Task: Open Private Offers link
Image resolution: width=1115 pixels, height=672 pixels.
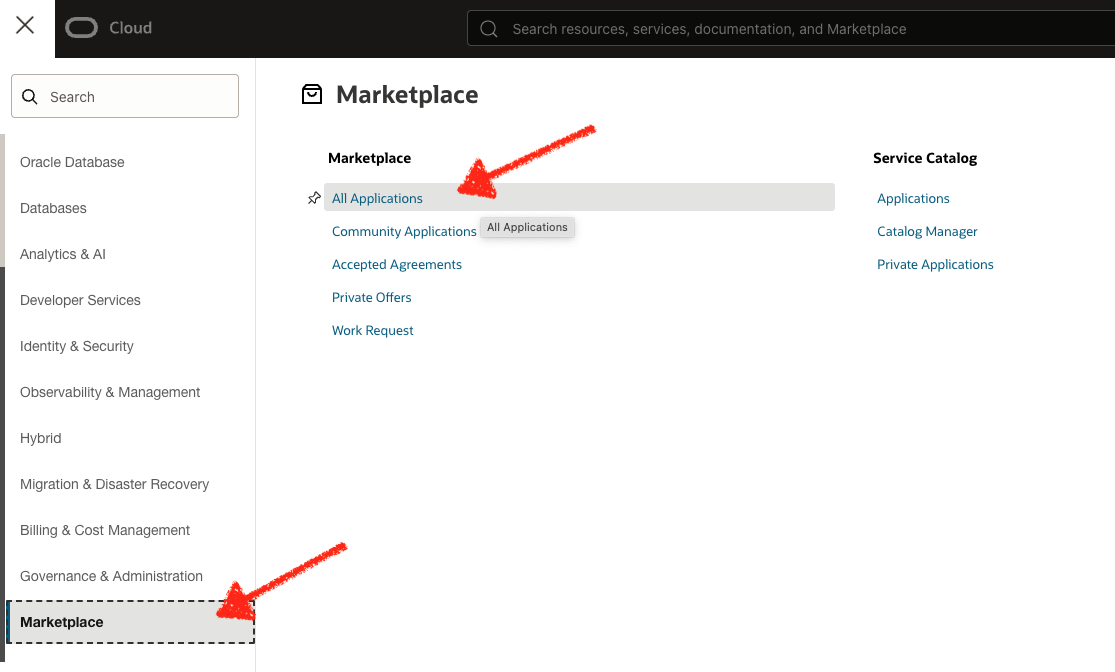Action: 371,297
